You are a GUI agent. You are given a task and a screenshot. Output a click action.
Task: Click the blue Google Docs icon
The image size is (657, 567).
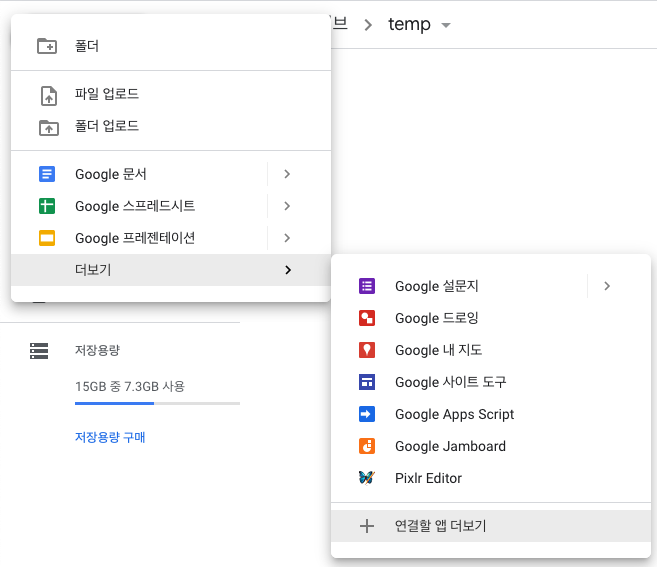47,174
